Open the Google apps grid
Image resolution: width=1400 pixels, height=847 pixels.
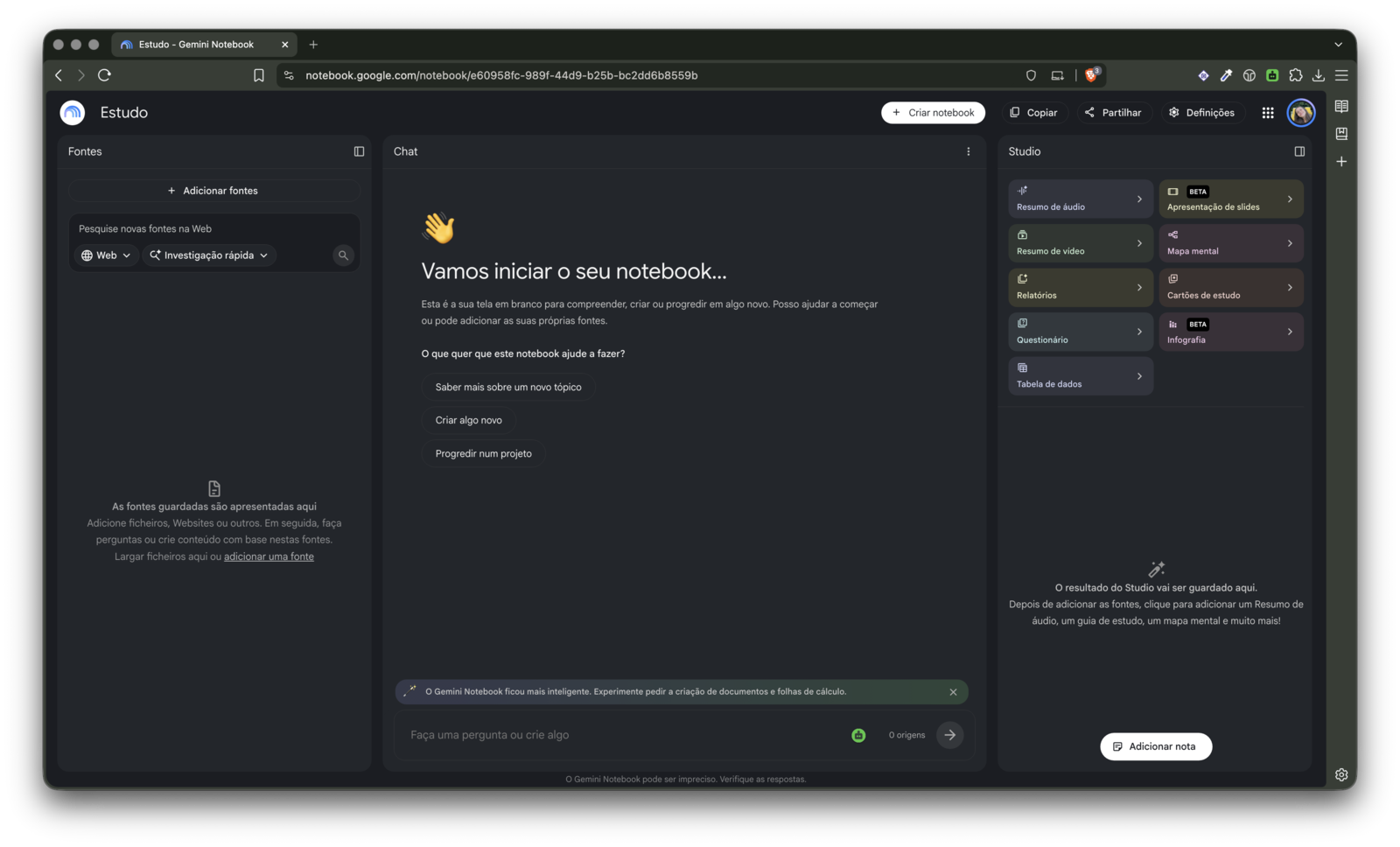[1268, 113]
